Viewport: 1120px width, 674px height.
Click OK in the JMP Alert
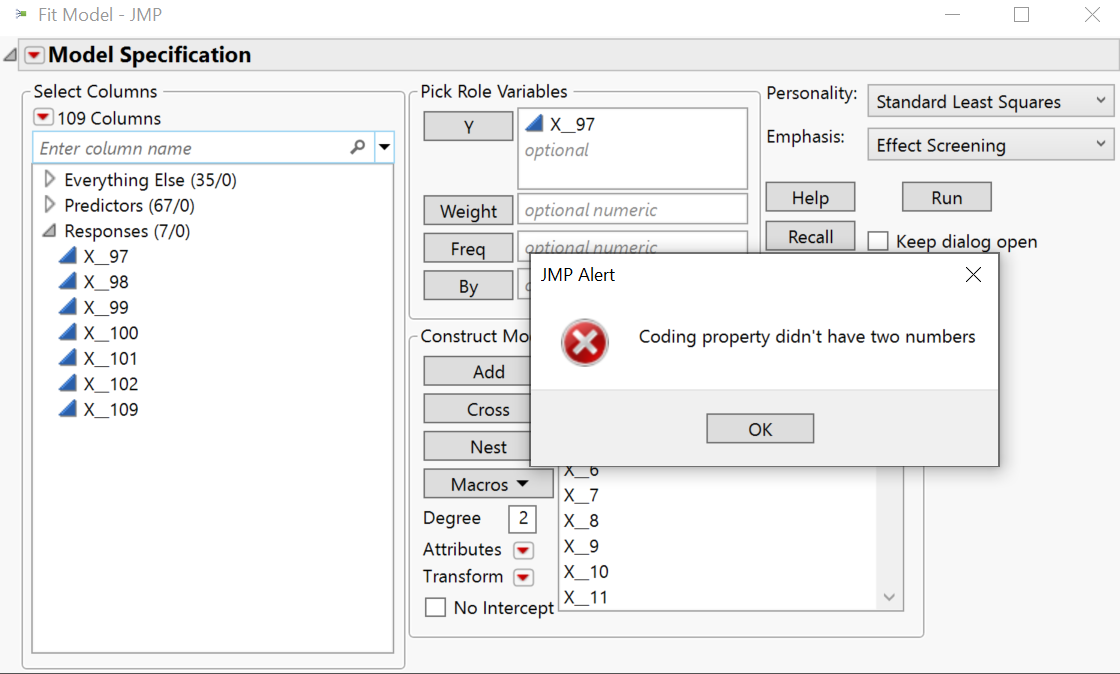point(759,429)
